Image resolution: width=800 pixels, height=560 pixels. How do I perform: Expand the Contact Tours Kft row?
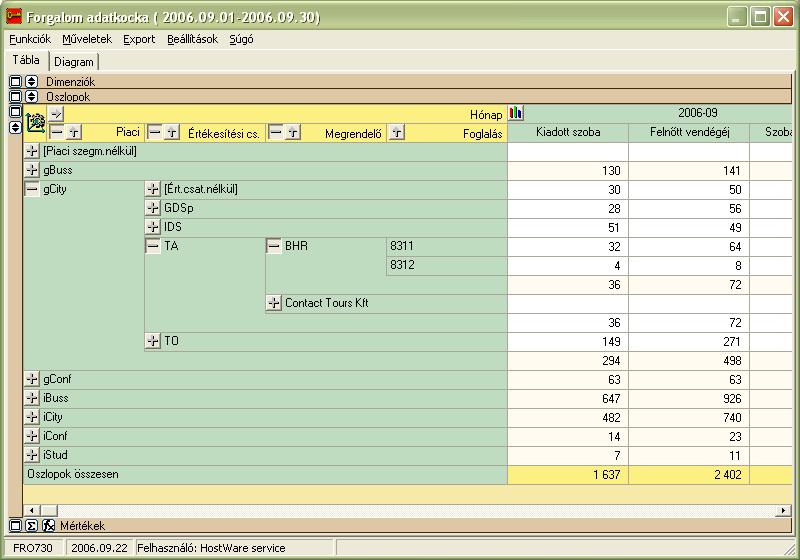274,303
